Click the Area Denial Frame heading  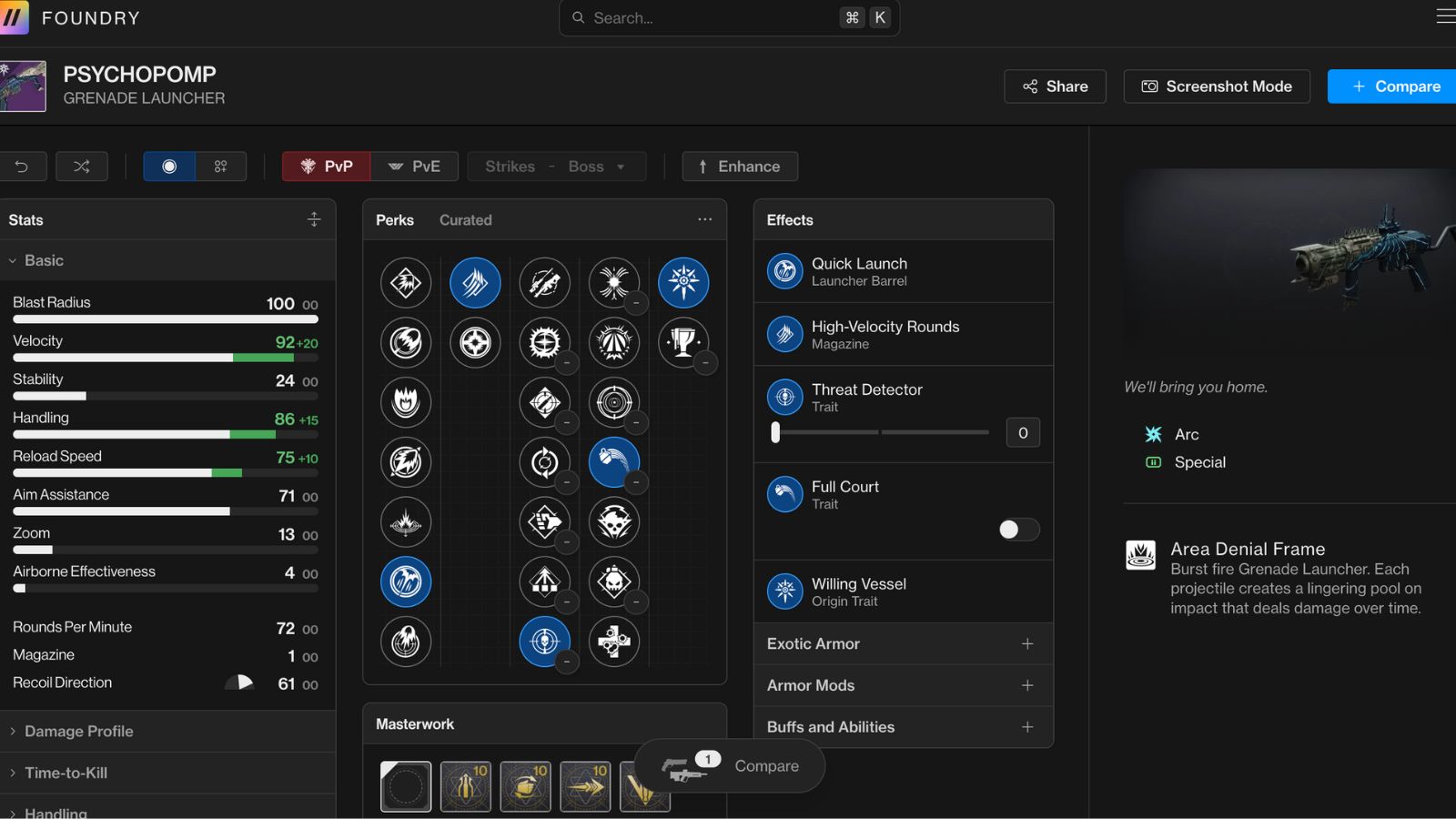(1248, 549)
